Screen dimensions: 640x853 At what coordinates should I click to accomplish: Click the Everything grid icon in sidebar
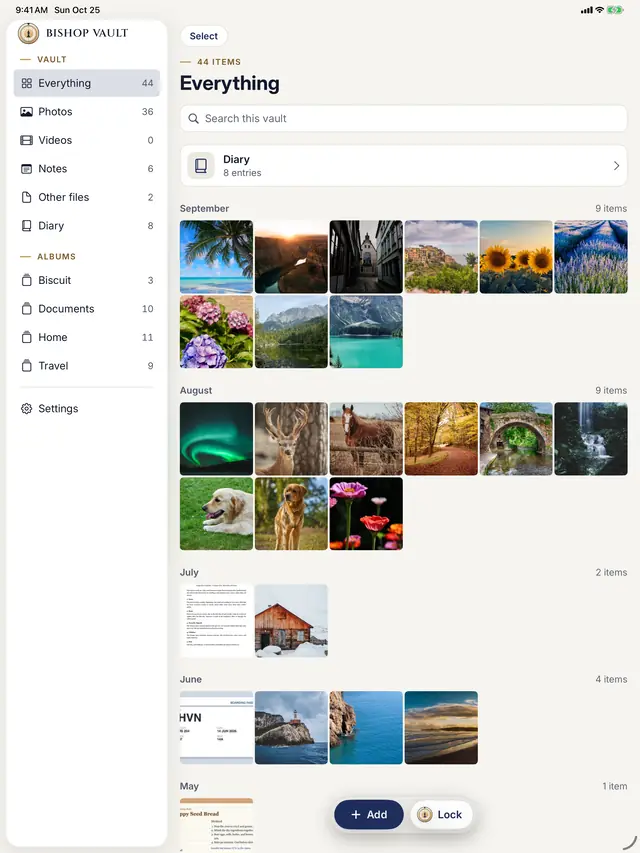coord(26,83)
